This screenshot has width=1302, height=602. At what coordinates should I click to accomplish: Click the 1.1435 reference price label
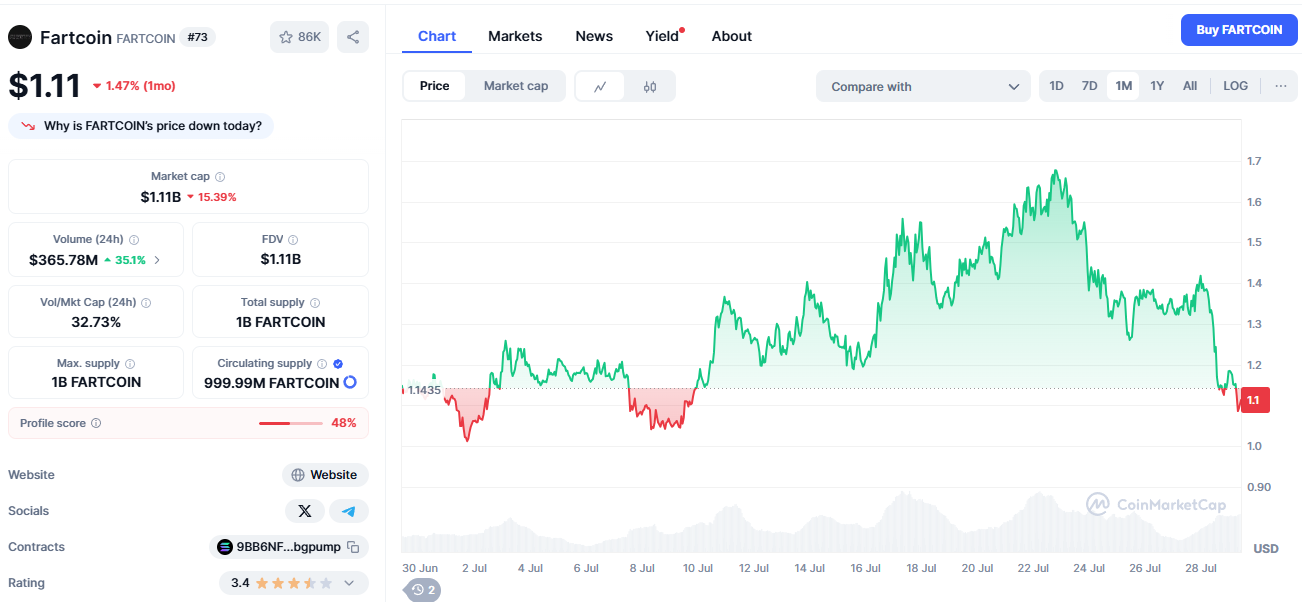424,389
